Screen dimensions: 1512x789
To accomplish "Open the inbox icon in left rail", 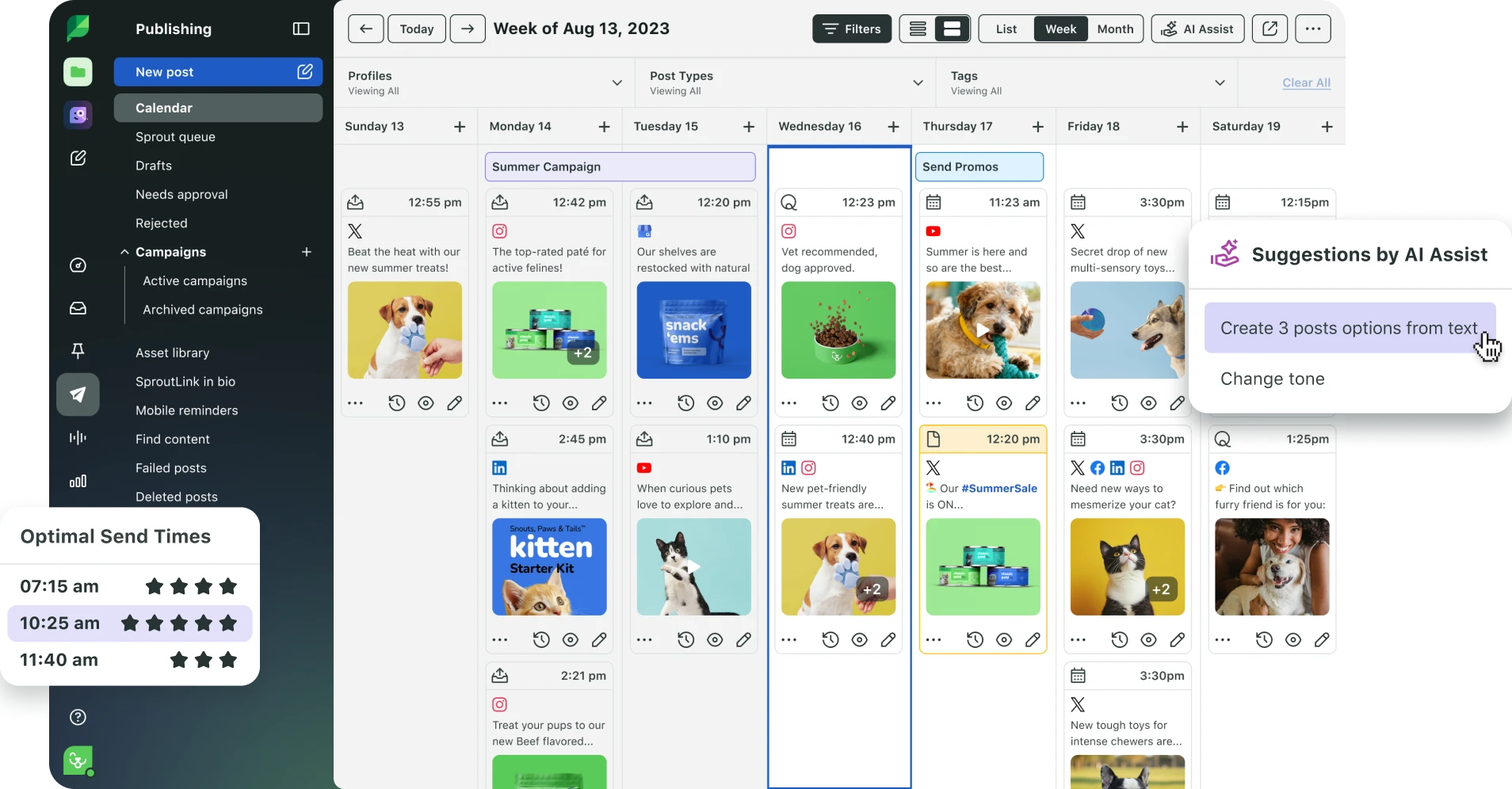I will [78, 308].
